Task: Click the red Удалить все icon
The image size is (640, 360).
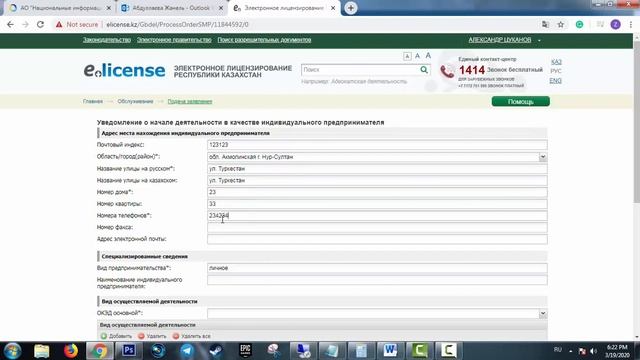Action: (x=176, y=336)
